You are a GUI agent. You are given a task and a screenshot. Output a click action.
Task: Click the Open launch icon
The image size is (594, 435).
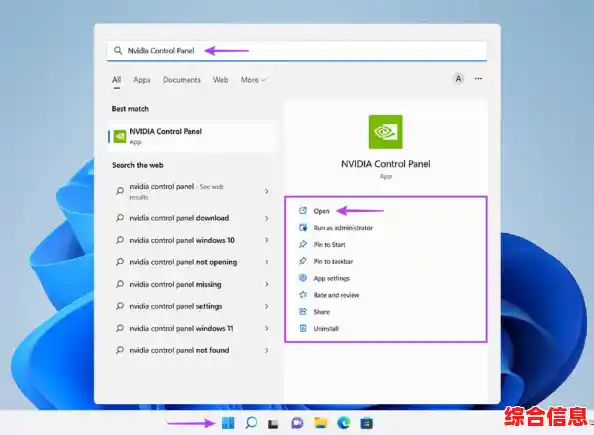pyautogui.click(x=303, y=211)
